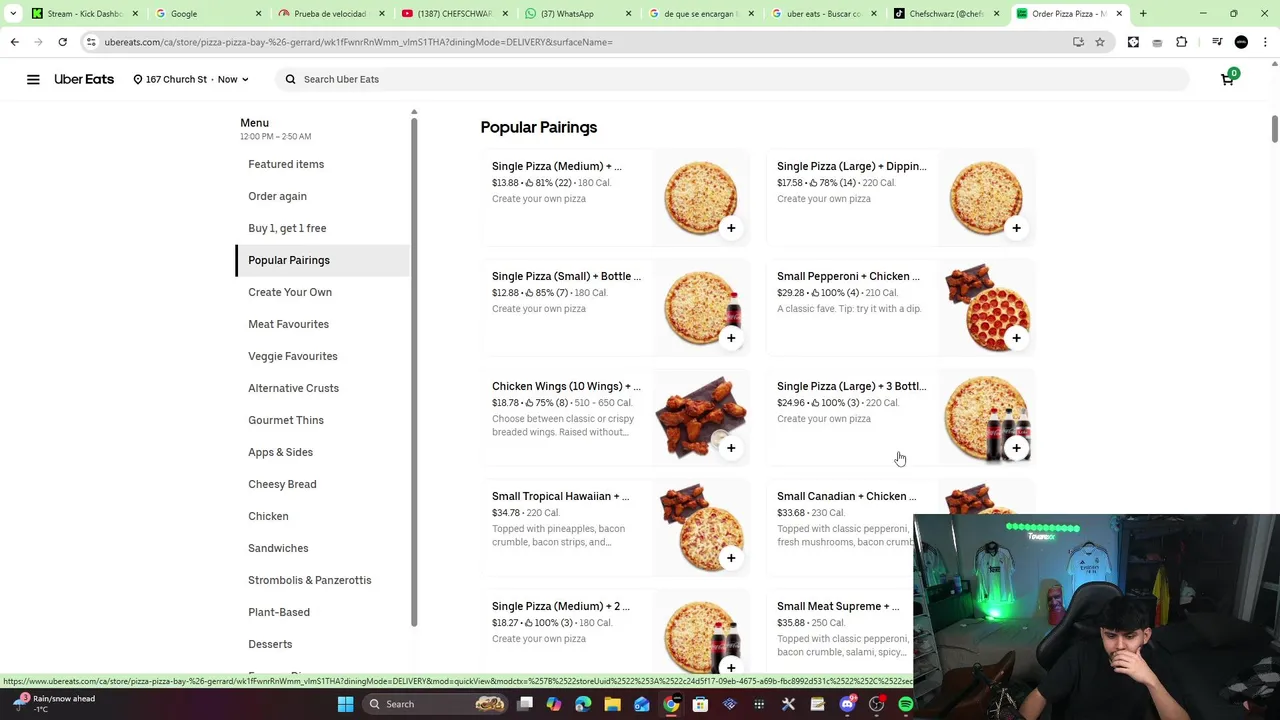The height and width of the screenshot is (720, 1280).
Task: Close the Order Pizza Pizza tab
Action: point(1119,14)
